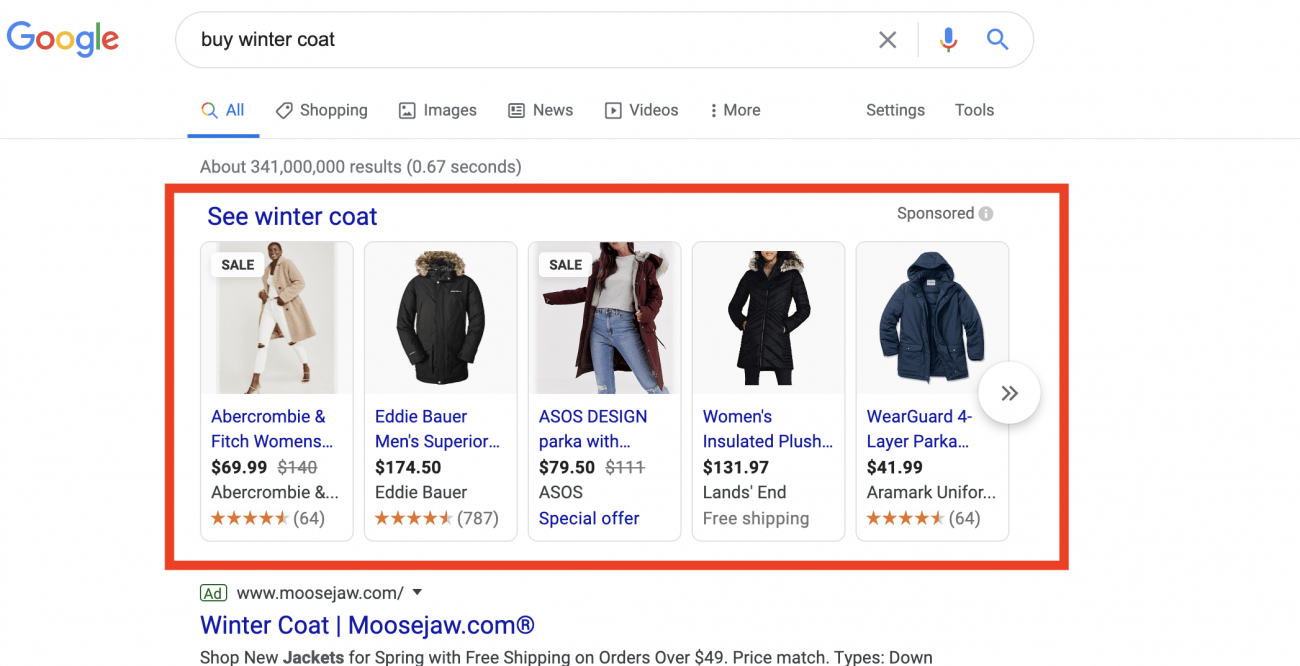Click Aramark star rating (64)
1300x666 pixels.
pos(924,518)
